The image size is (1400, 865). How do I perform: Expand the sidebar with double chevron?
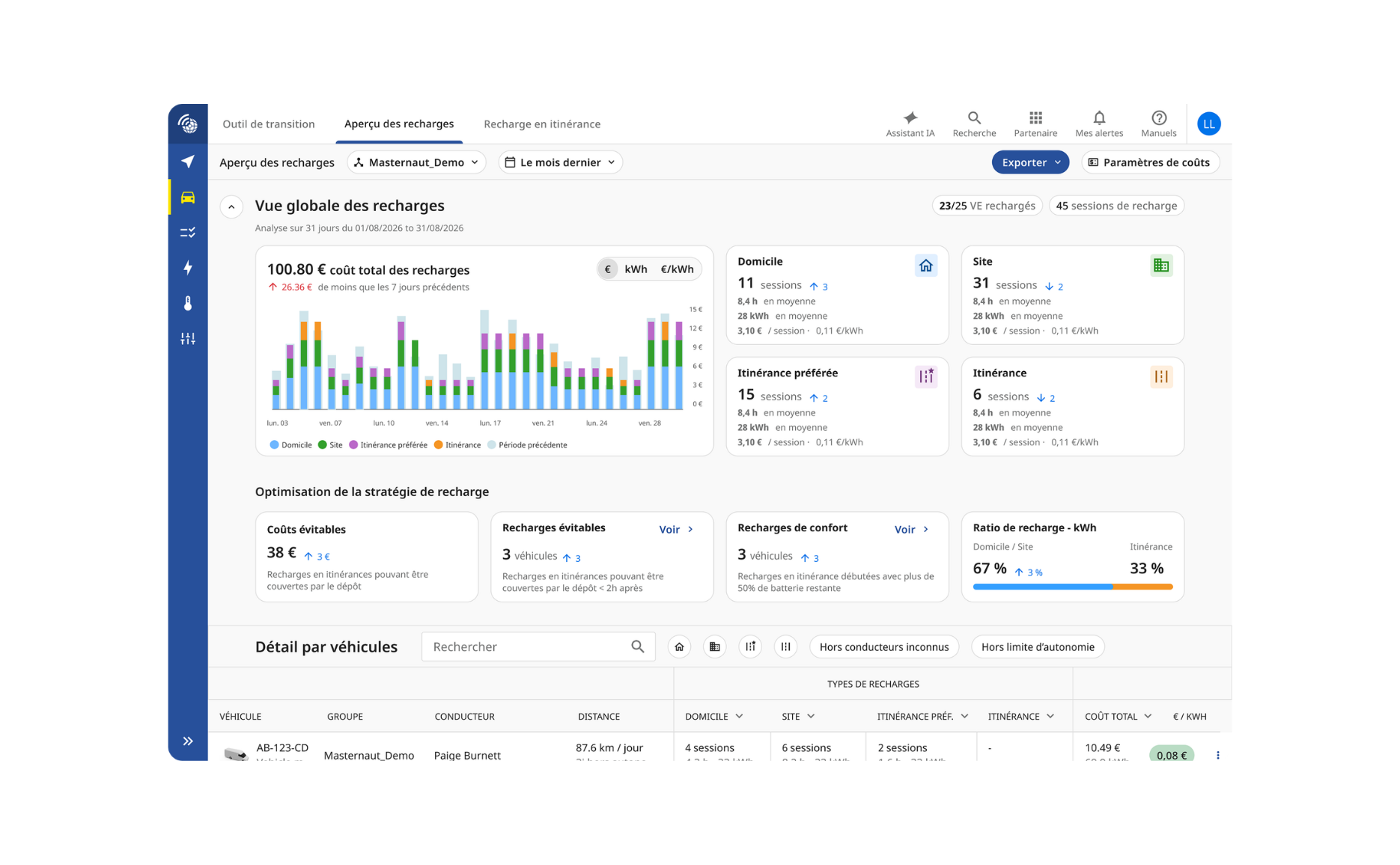point(188,742)
